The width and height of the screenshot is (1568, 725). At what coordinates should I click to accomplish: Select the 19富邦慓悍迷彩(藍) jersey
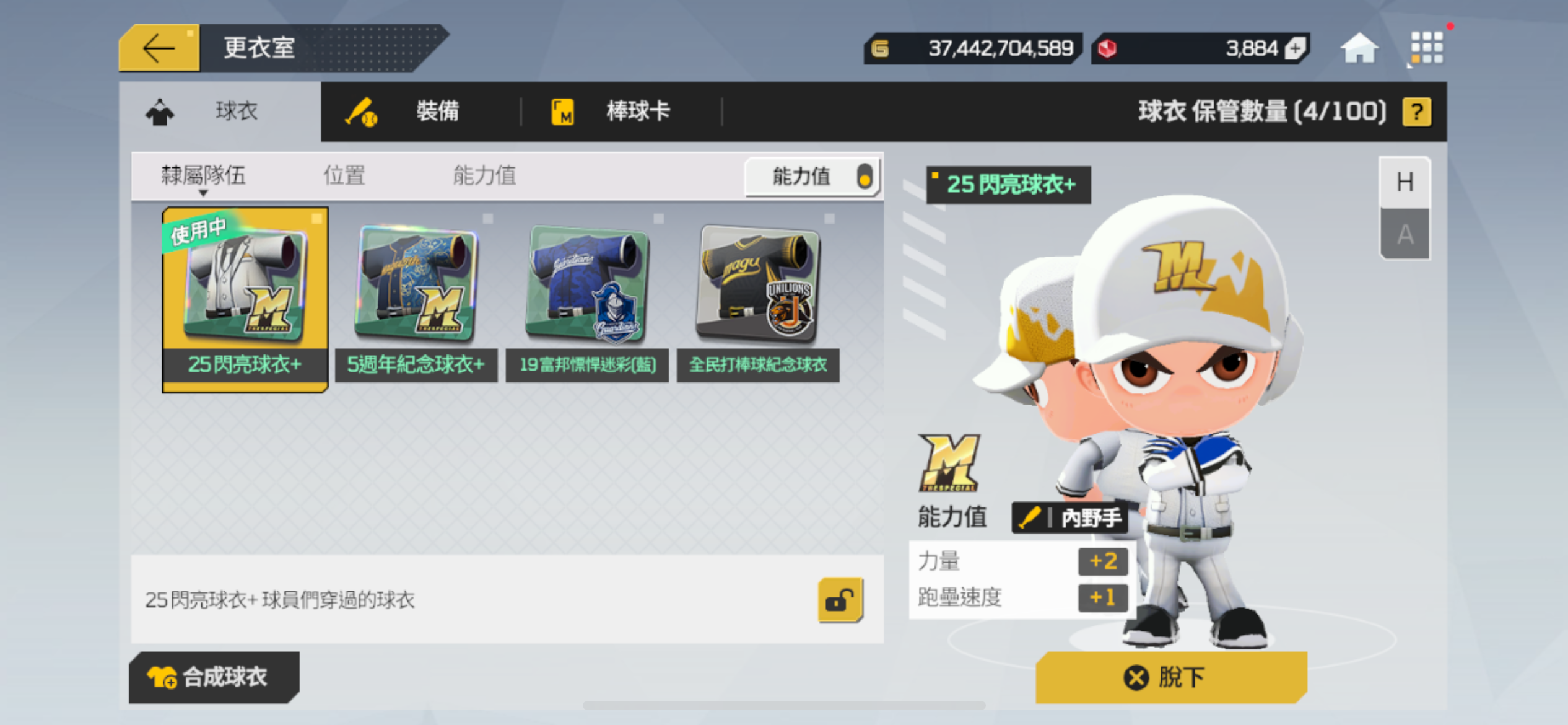point(587,296)
